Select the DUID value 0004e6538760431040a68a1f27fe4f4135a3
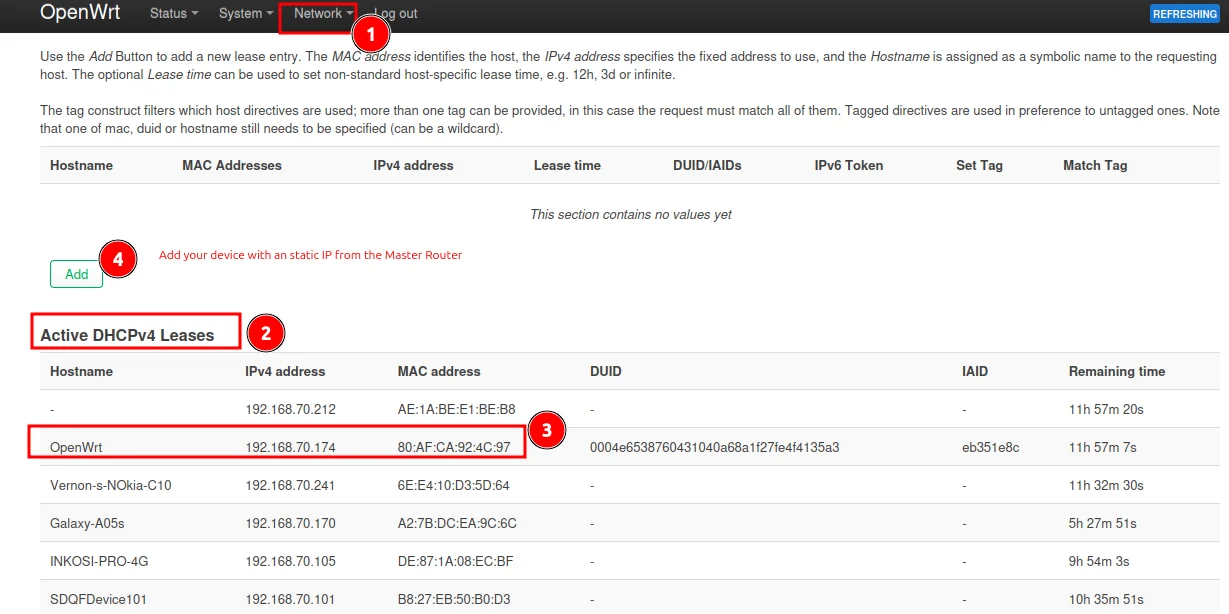 tap(714, 447)
